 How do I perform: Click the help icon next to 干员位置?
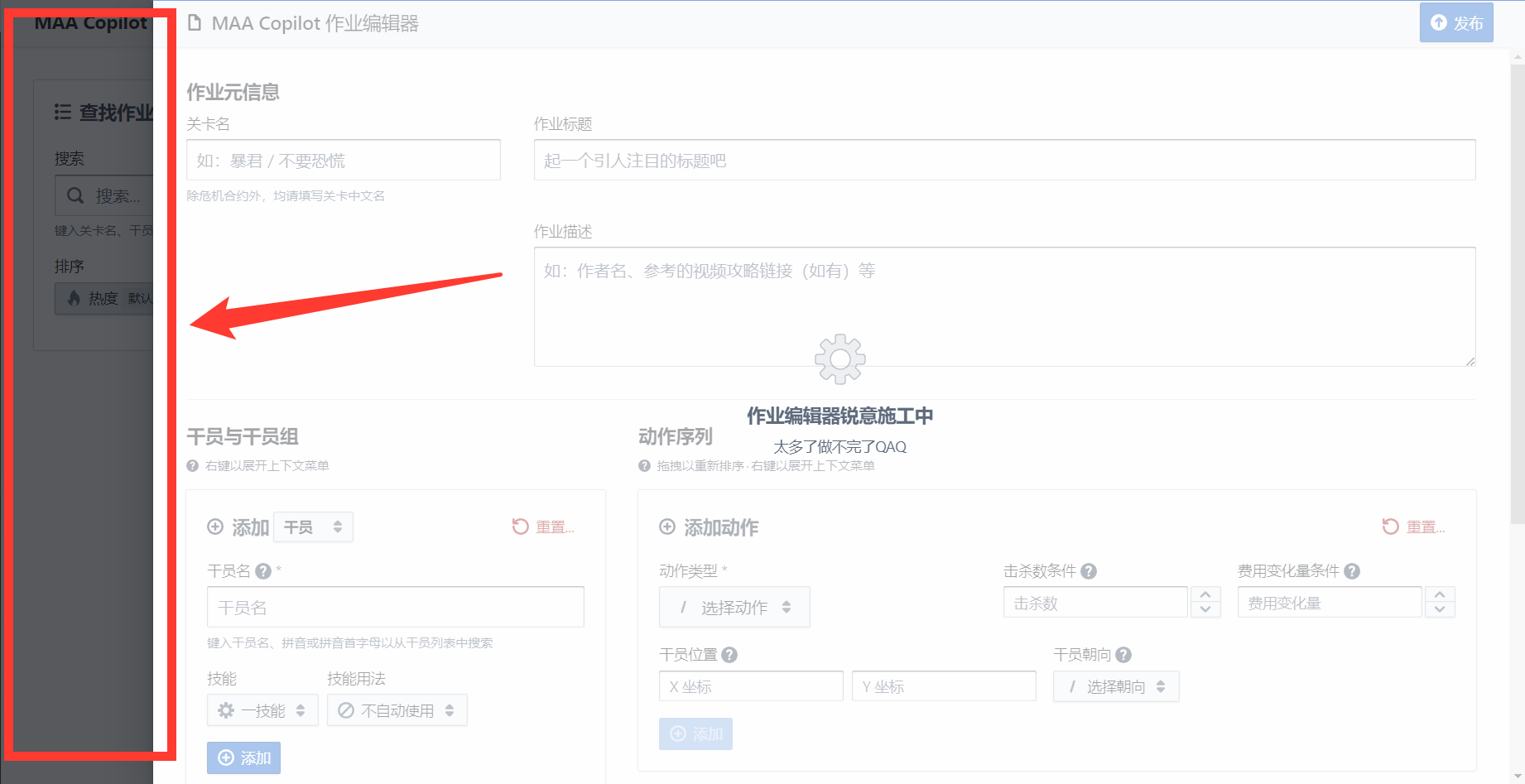point(729,655)
